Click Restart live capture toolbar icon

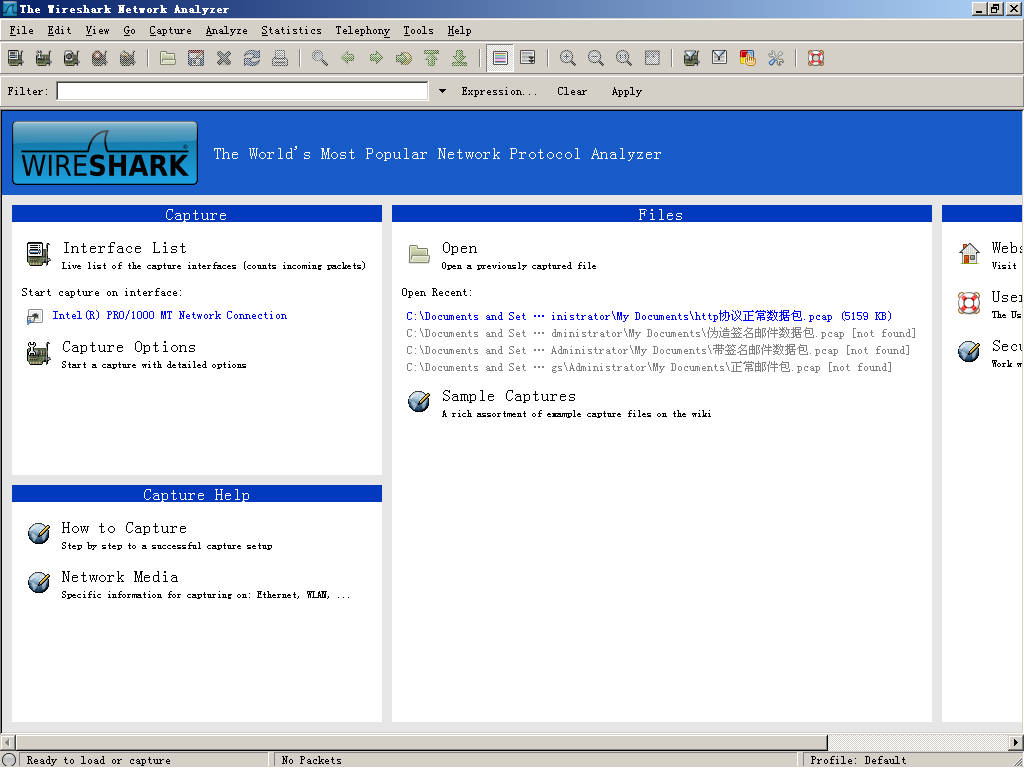click(128, 58)
